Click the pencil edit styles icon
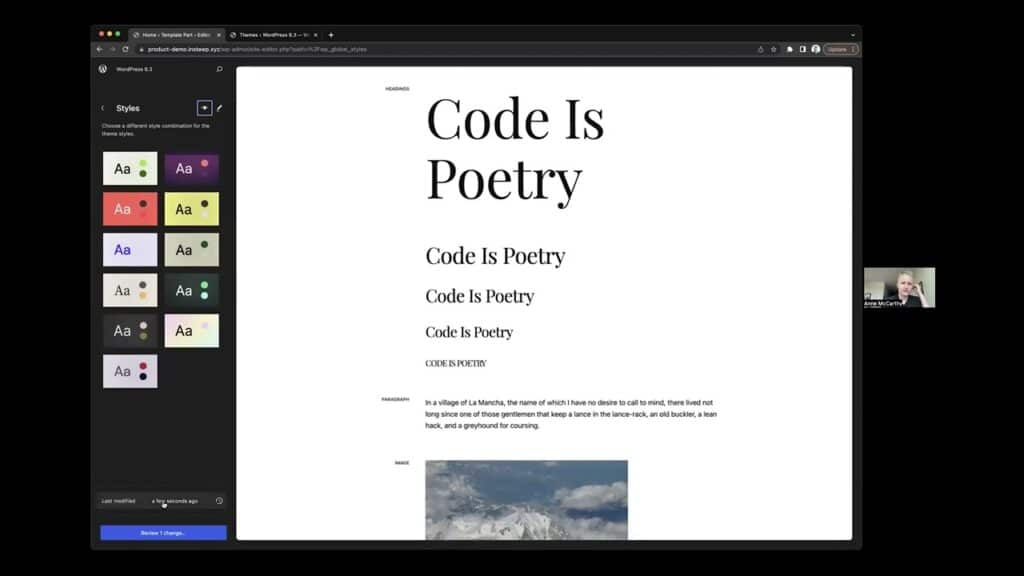Viewport: 1024px width, 576px height. tap(219, 108)
